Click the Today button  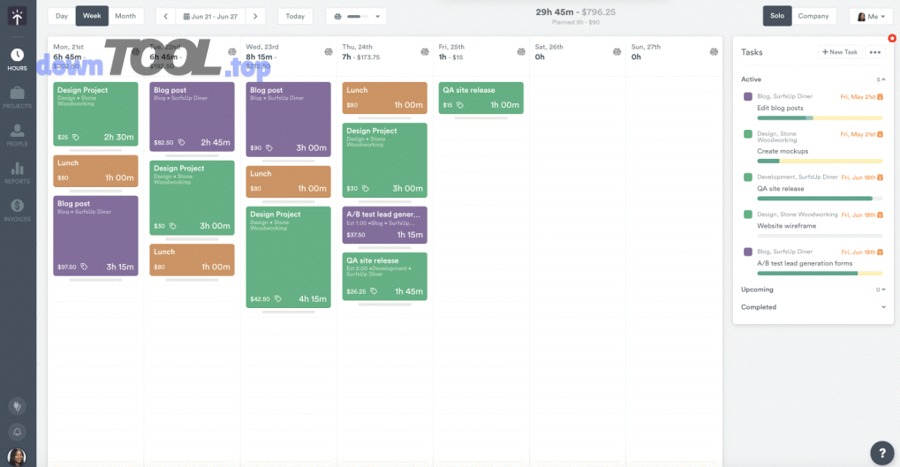[x=294, y=16]
